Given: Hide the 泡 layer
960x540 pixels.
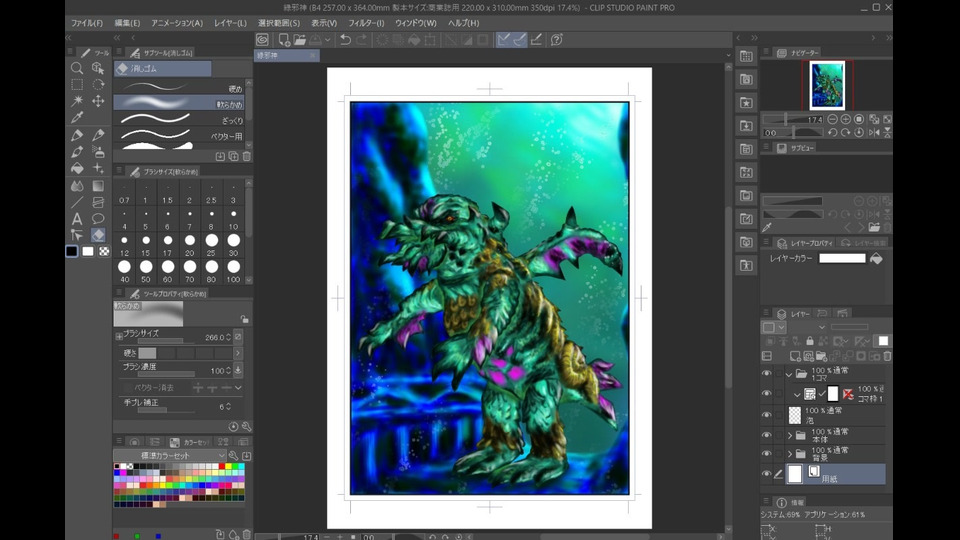Looking at the screenshot, I should pyautogui.click(x=767, y=414).
